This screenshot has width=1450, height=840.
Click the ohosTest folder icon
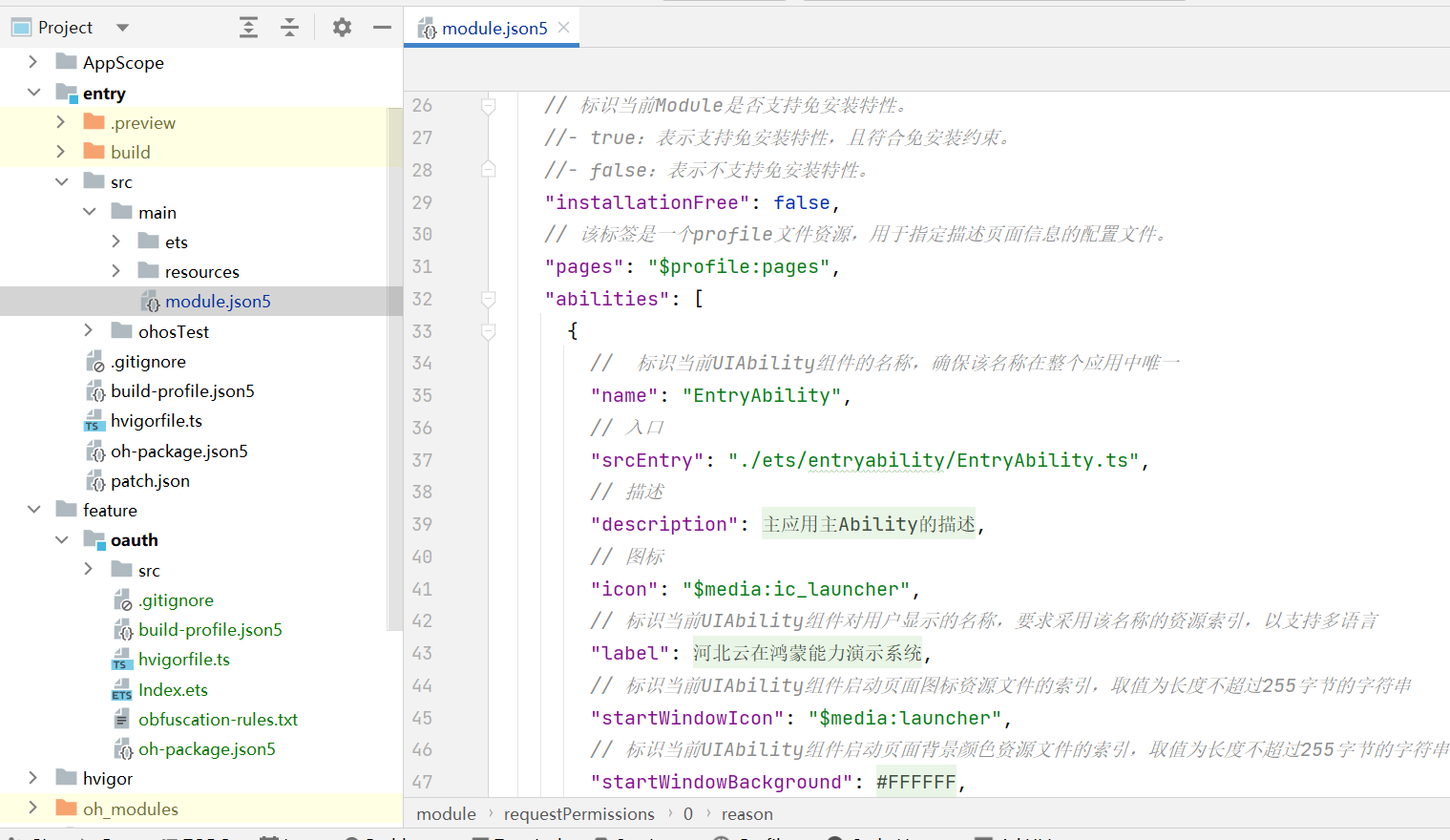pos(121,331)
